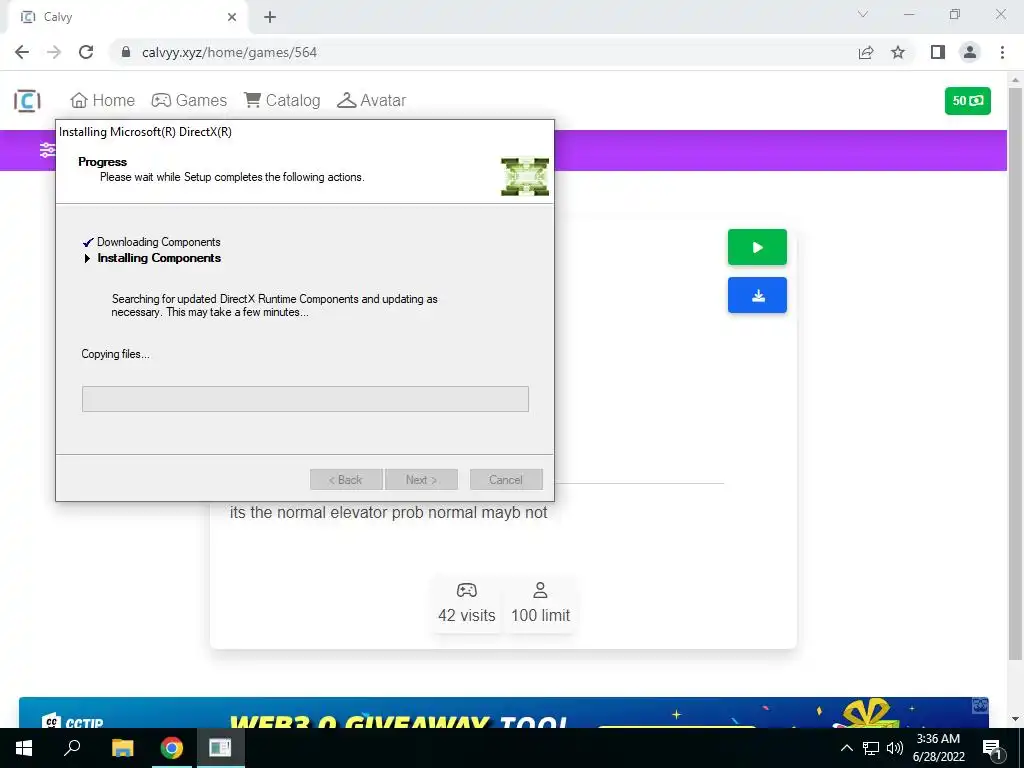Click the Calvy logo icon in navbar
The width and height of the screenshot is (1024, 768).
click(27, 101)
